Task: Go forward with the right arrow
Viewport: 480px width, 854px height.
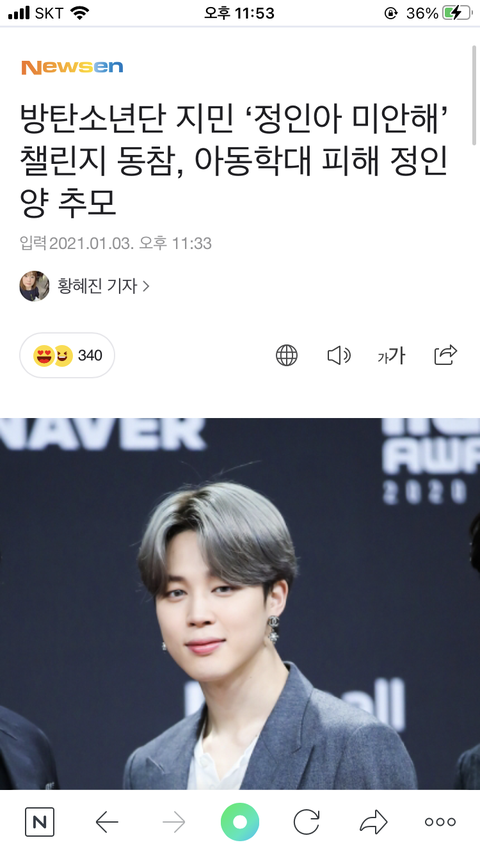Action: 174,822
